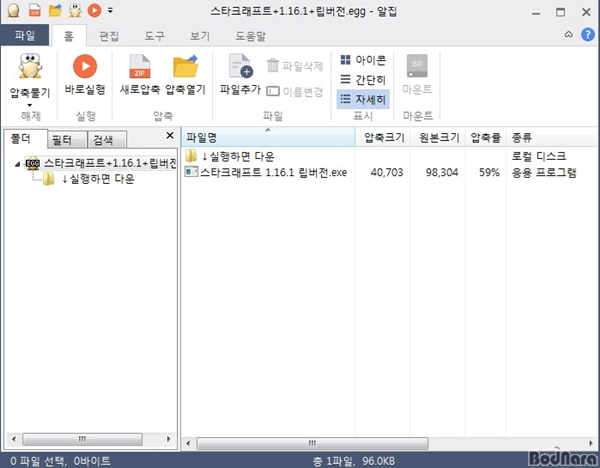The width and height of the screenshot is (600, 468).
Task: Click left arrow of file list scrollbar
Action: (x=188, y=444)
